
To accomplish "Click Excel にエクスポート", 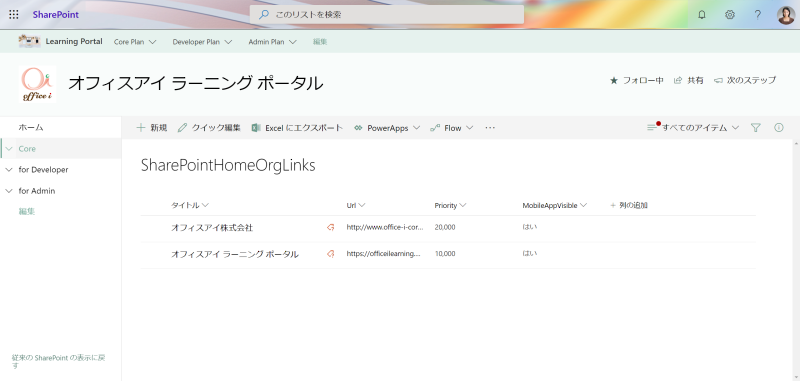I will [297, 128].
